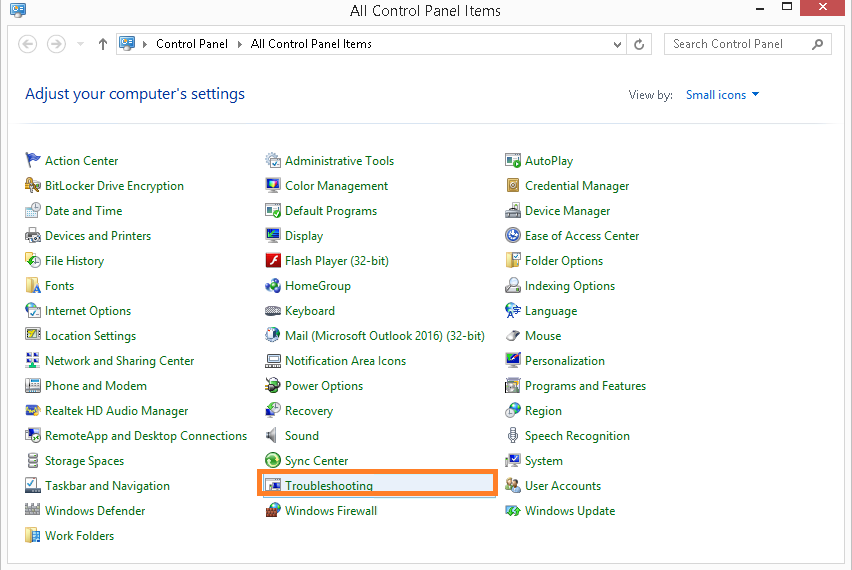Open the Display link

tap(304, 236)
